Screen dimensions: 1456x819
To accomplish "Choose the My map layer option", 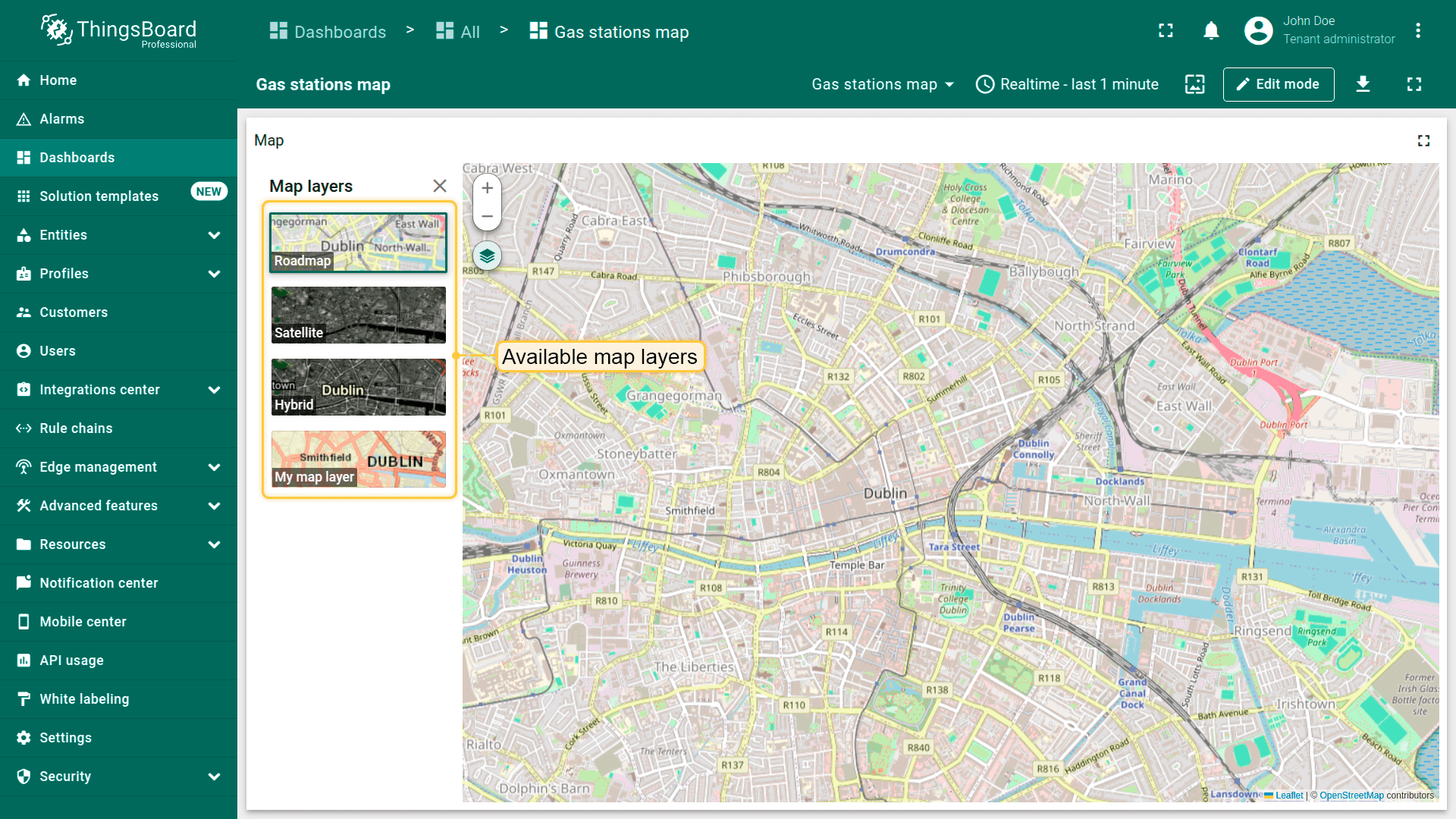I will [x=359, y=459].
